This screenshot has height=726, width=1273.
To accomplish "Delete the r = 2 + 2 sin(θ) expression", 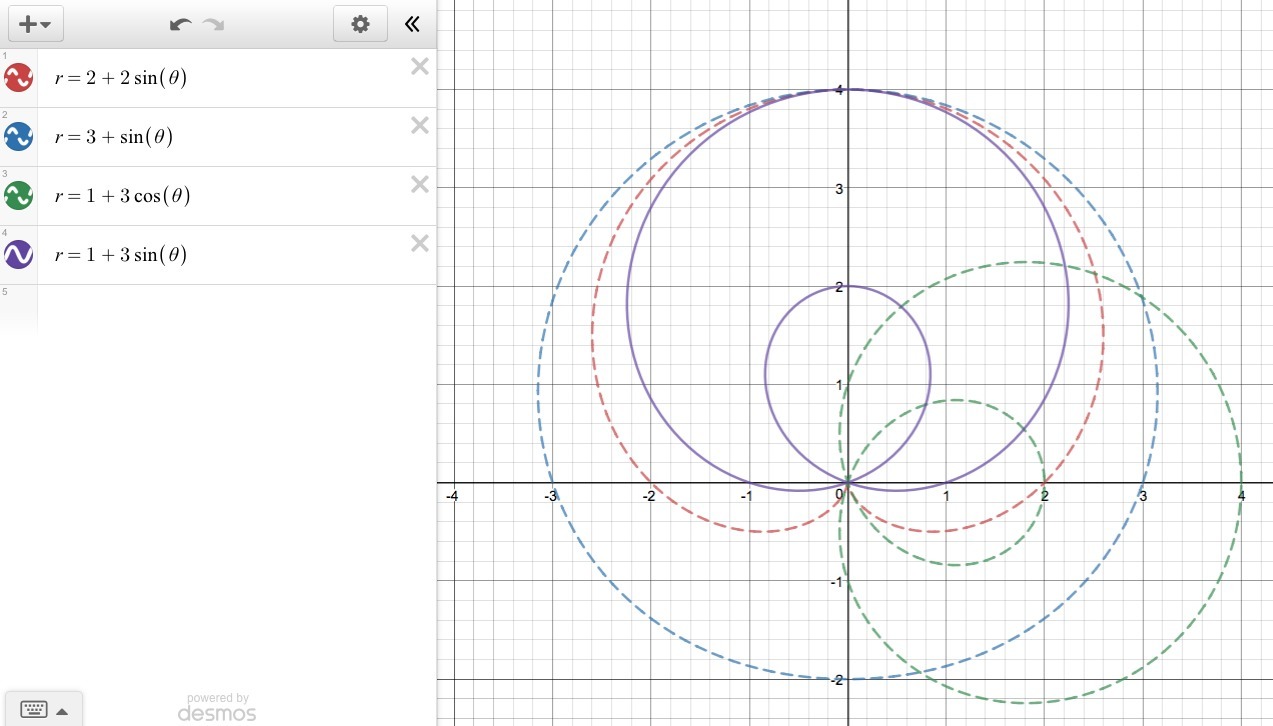I will [x=420, y=67].
